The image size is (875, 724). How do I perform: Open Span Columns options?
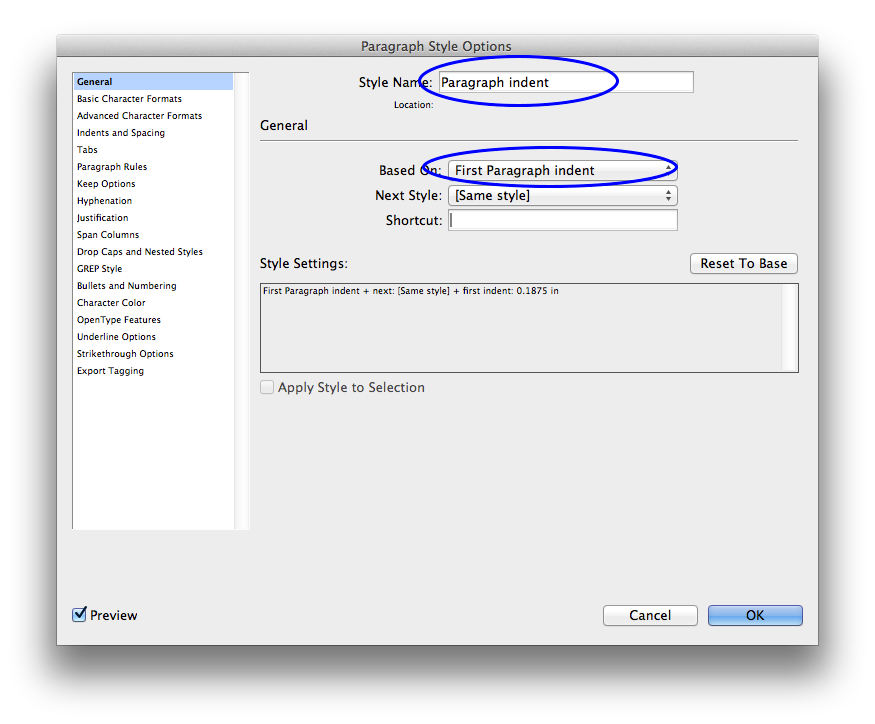108,235
